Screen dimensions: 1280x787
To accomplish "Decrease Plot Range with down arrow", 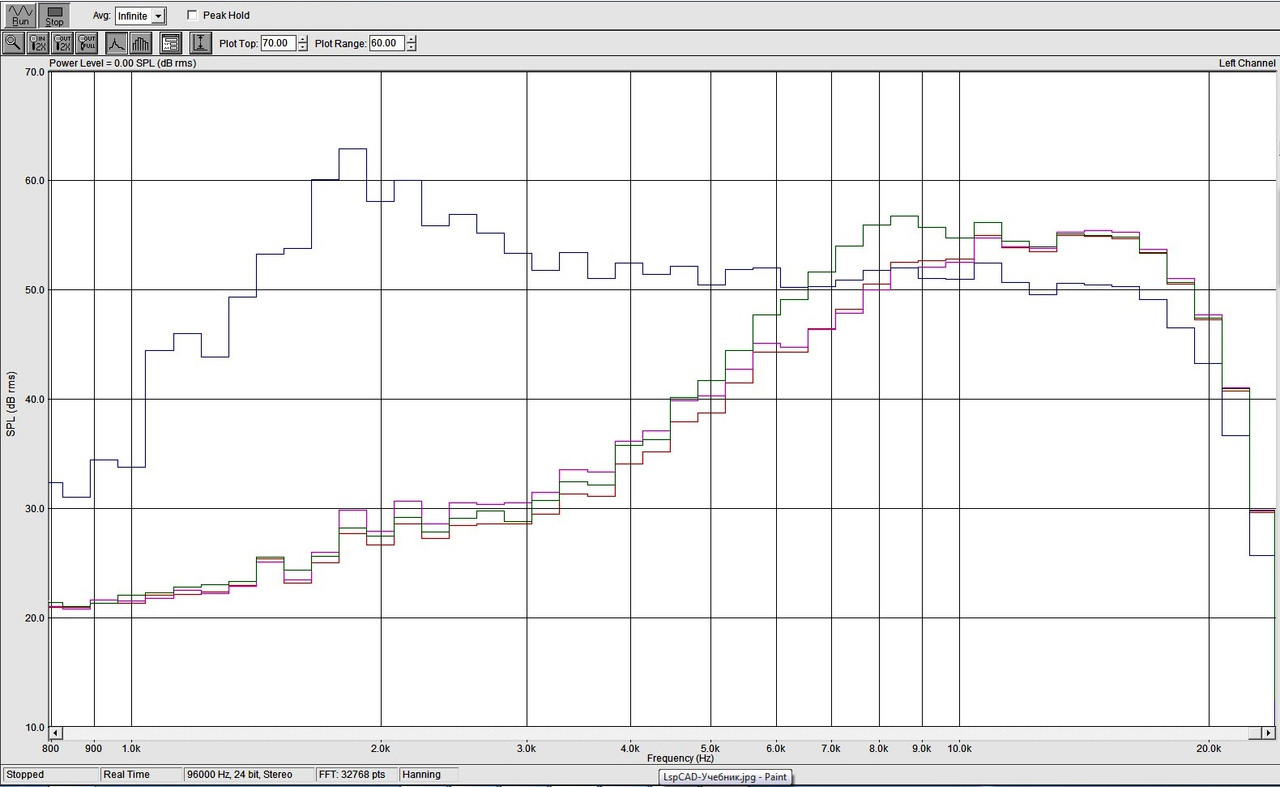I will [x=411, y=47].
